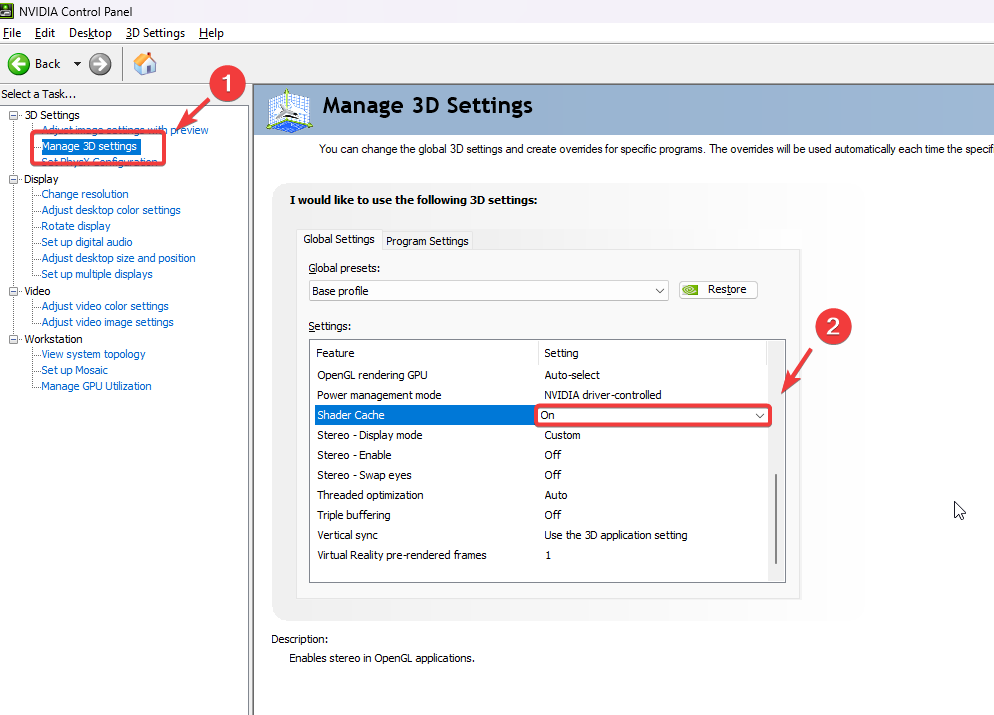Open the Help menu
994x715 pixels.
211,33
